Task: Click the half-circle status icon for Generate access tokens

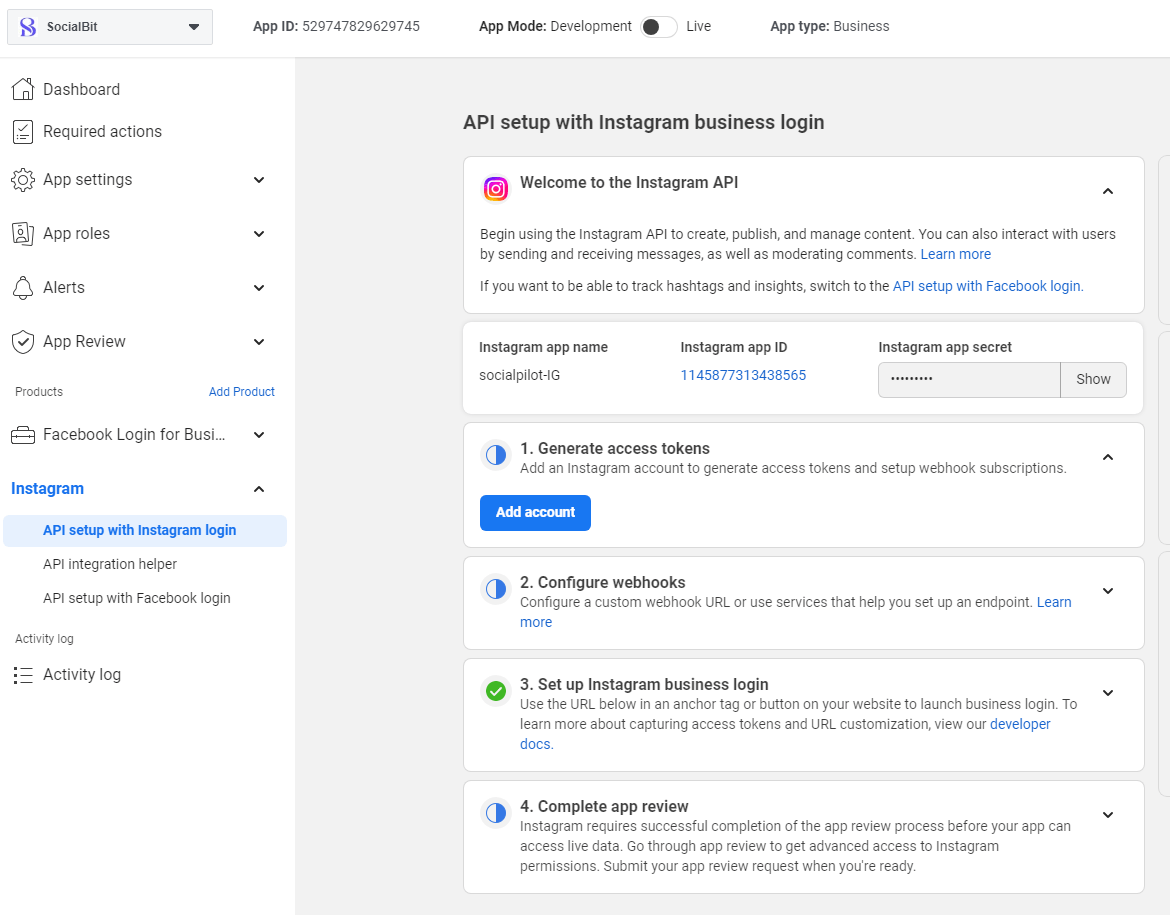Action: coord(496,455)
